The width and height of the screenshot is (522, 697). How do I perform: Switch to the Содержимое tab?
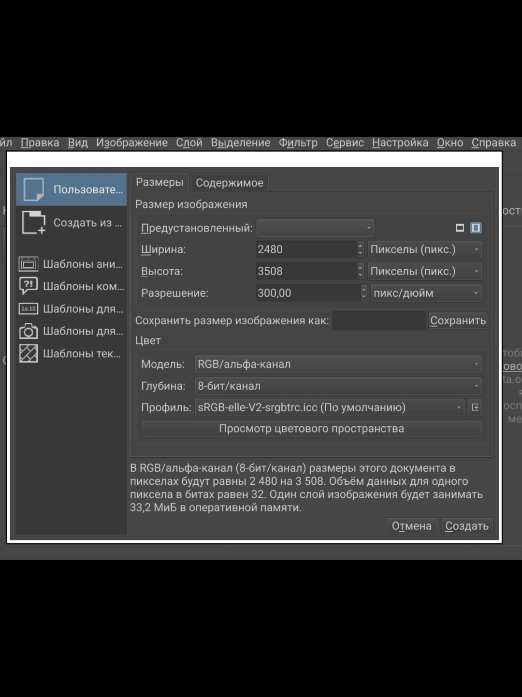[229, 183]
